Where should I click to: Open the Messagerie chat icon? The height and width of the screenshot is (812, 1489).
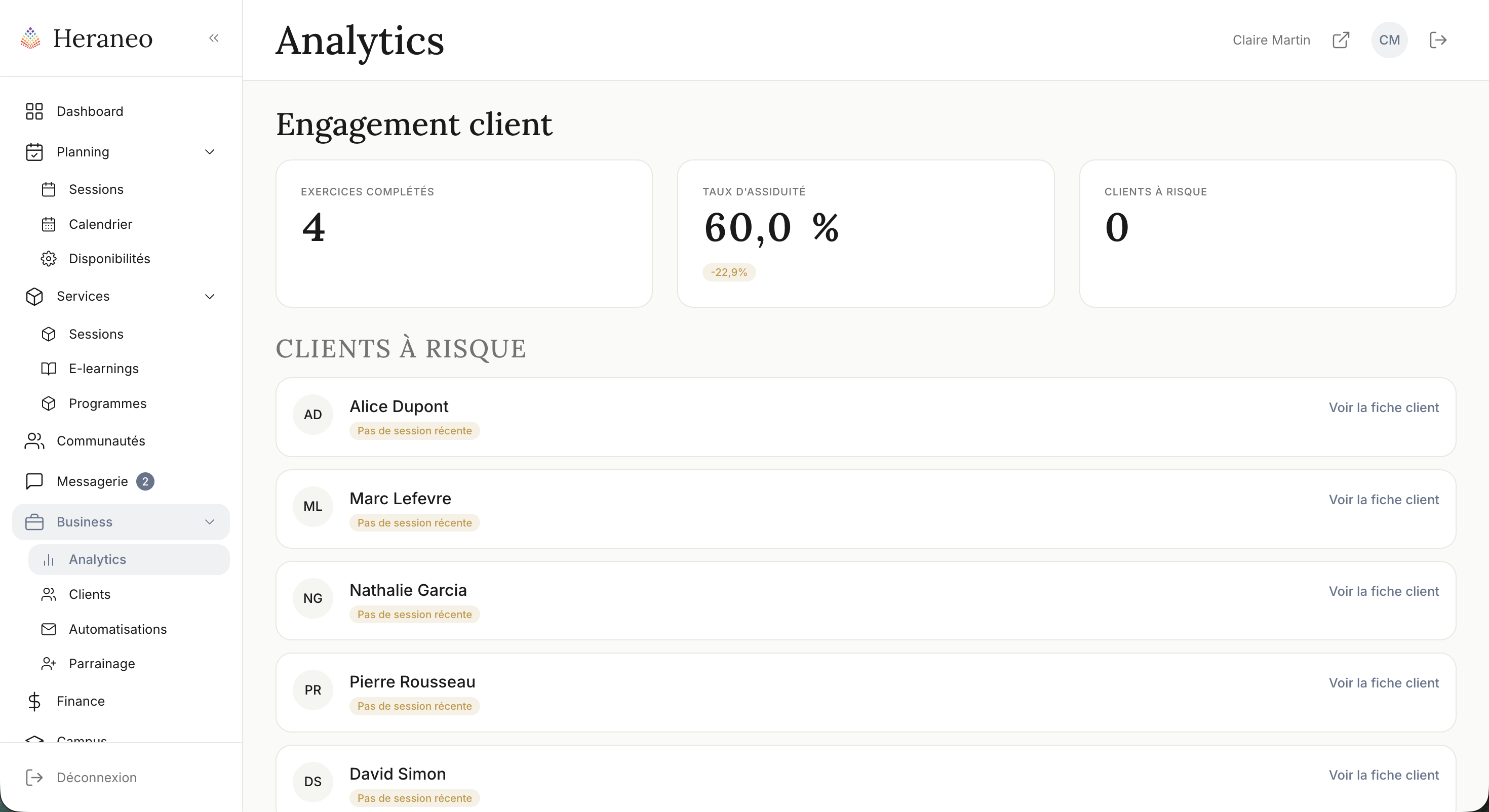(x=34, y=481)
